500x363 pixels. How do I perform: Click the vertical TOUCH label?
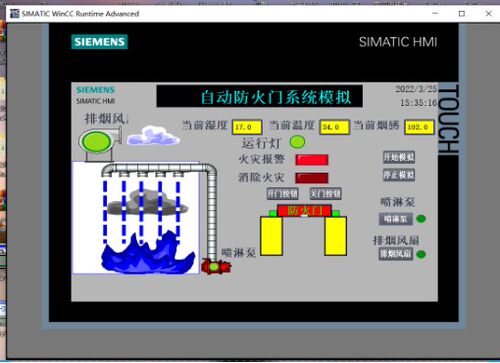[448, 119]
